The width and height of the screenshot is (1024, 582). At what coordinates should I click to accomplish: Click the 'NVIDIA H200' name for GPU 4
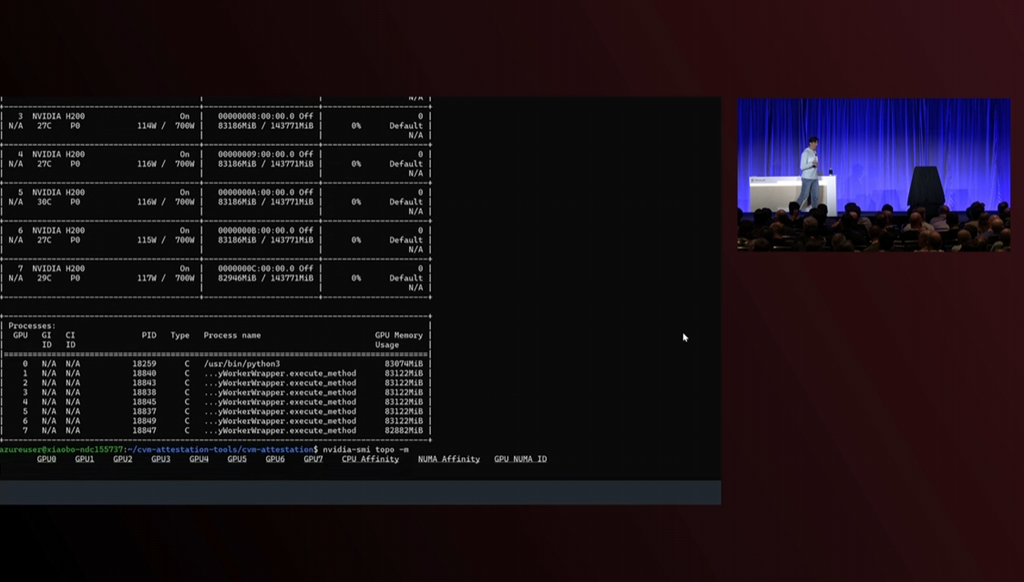click(x=58, y=154)
